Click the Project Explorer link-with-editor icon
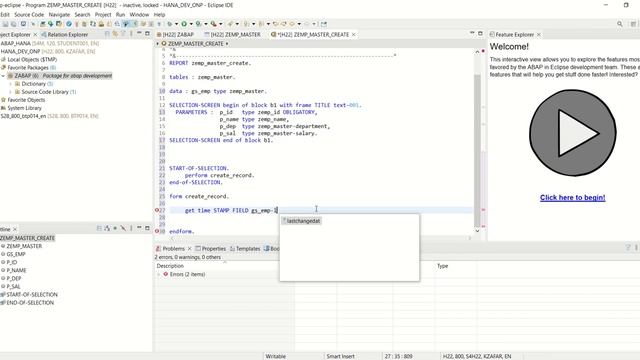640x360 pixels. pos(115,34)
